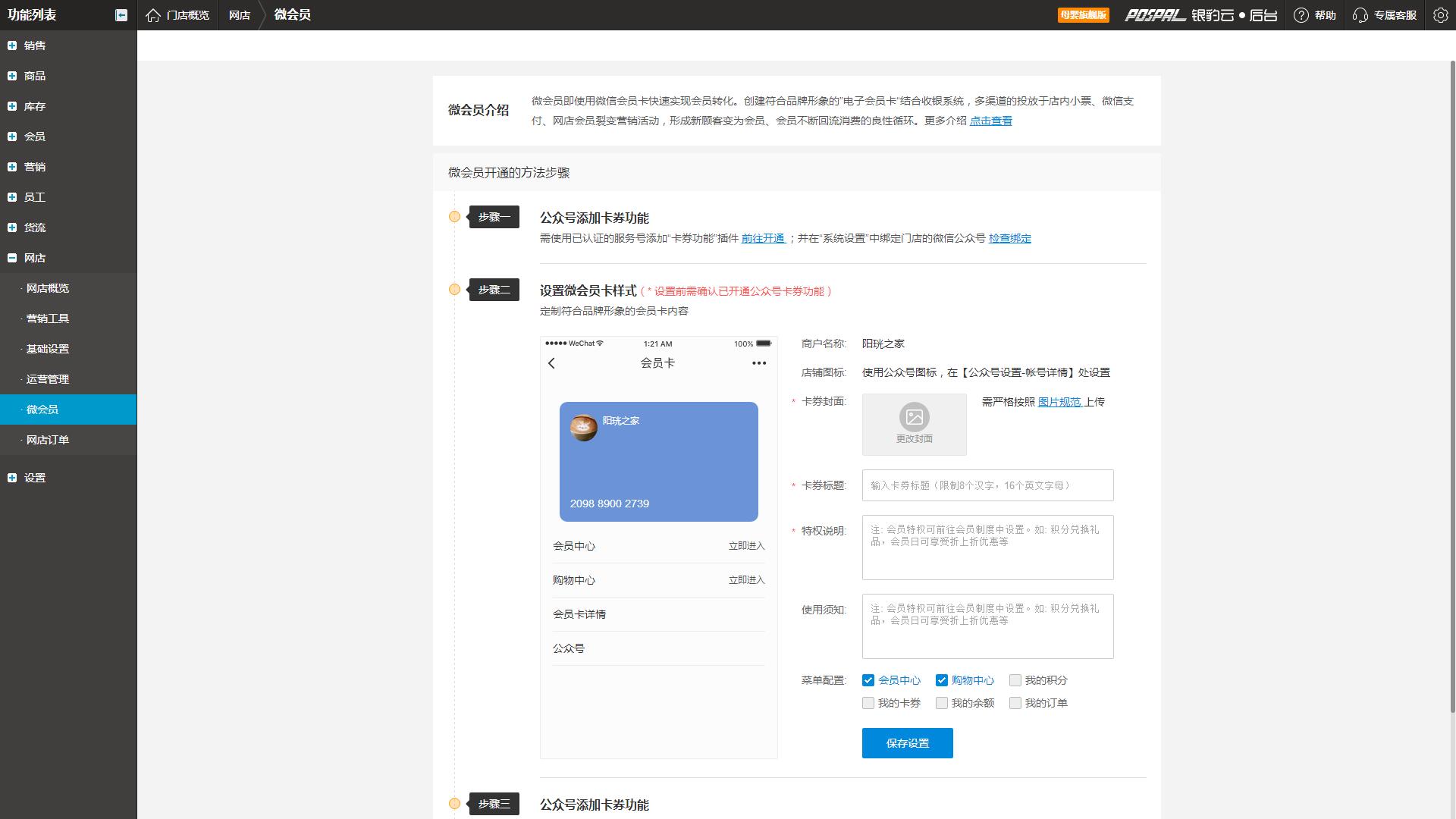Check the 我的订单 checkbox
This screenshot has width=1456, height=819.
tap(1015, 703)
